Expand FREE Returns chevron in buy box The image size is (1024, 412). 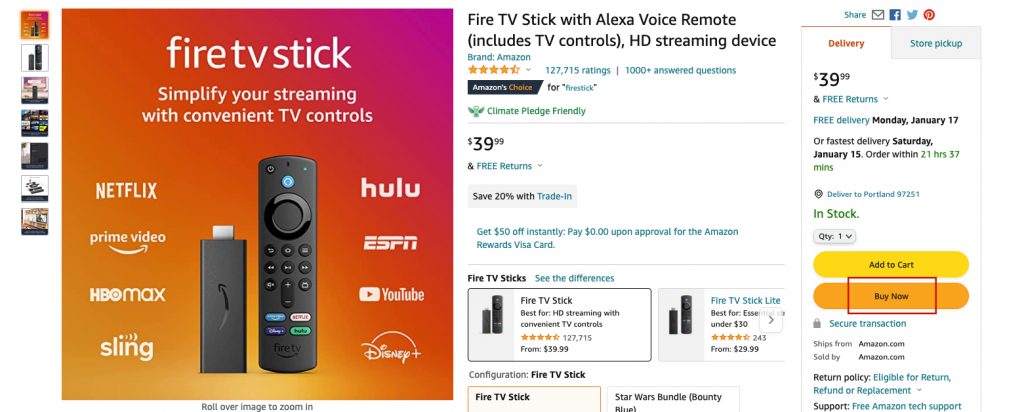(x=886, y=99)
